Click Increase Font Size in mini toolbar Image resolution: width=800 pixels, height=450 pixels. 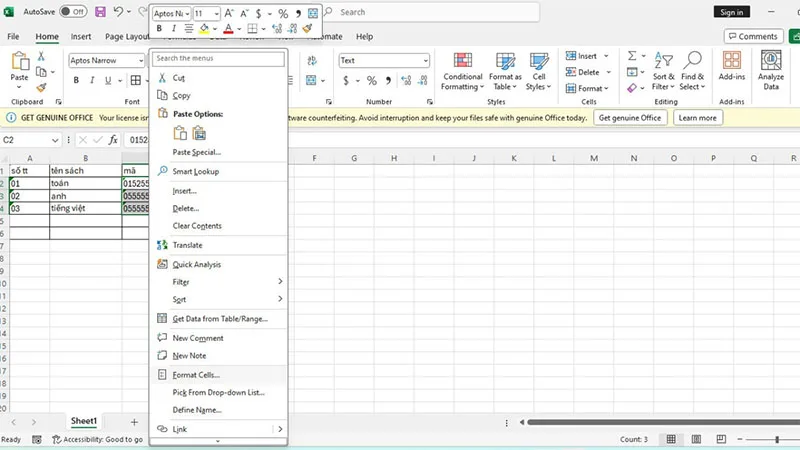point(229,13)
